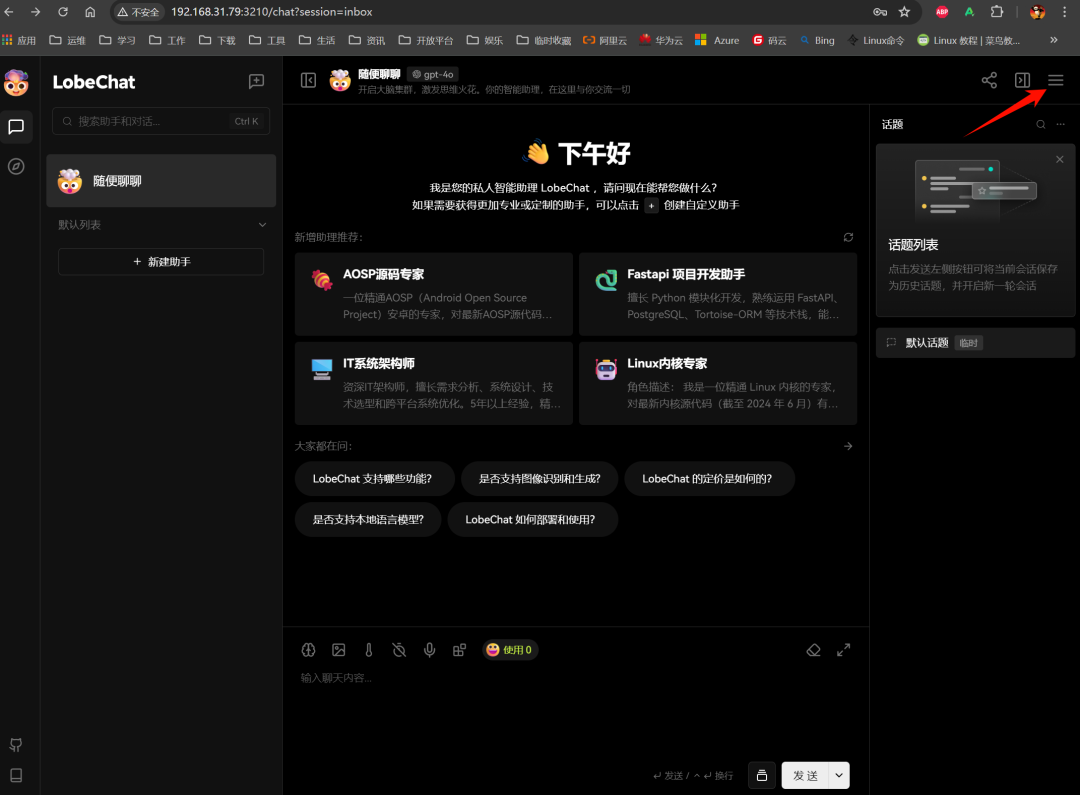This screenshot has height=795, width=1080.
Task: Collapse the session list panel icon
Action: 309,81
